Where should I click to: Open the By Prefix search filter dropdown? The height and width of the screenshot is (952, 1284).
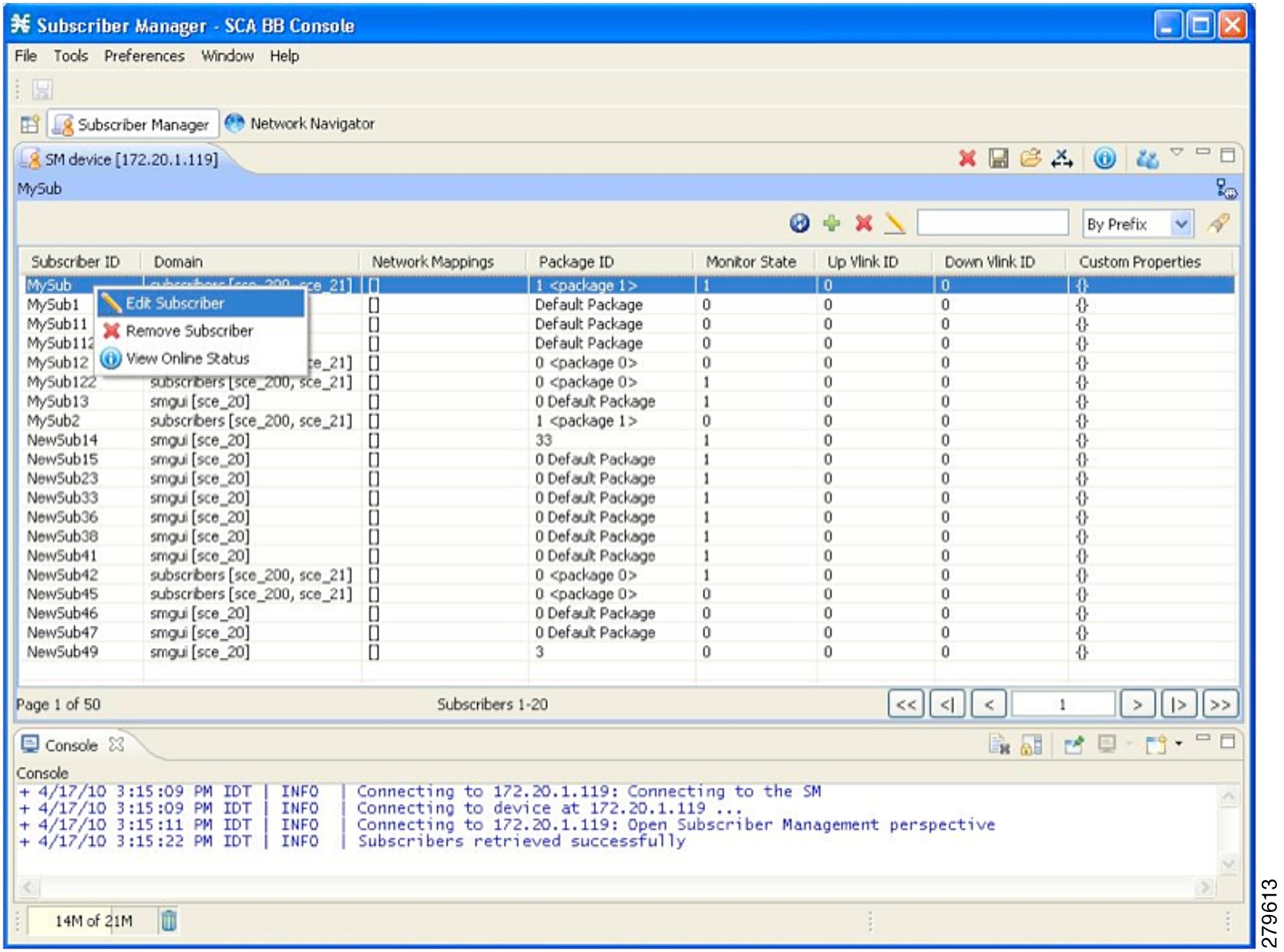(1181, 224)
